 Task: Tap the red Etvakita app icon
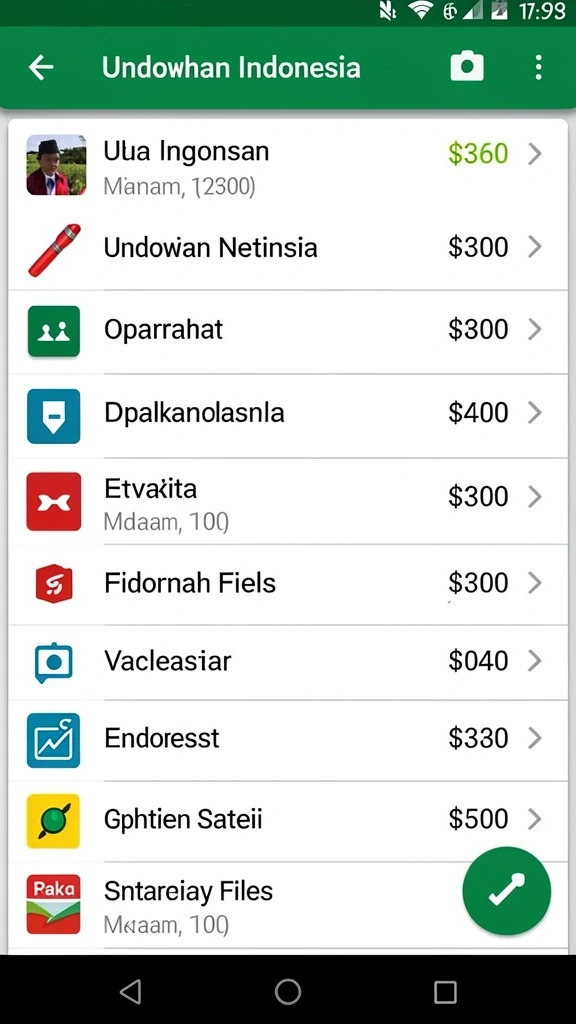coord(54,502)
